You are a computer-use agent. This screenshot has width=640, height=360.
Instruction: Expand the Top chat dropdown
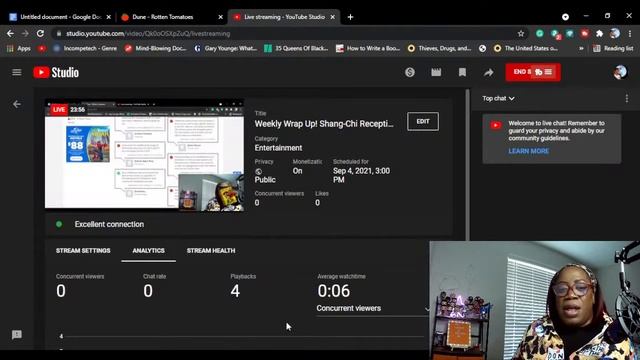click(498, 98)
